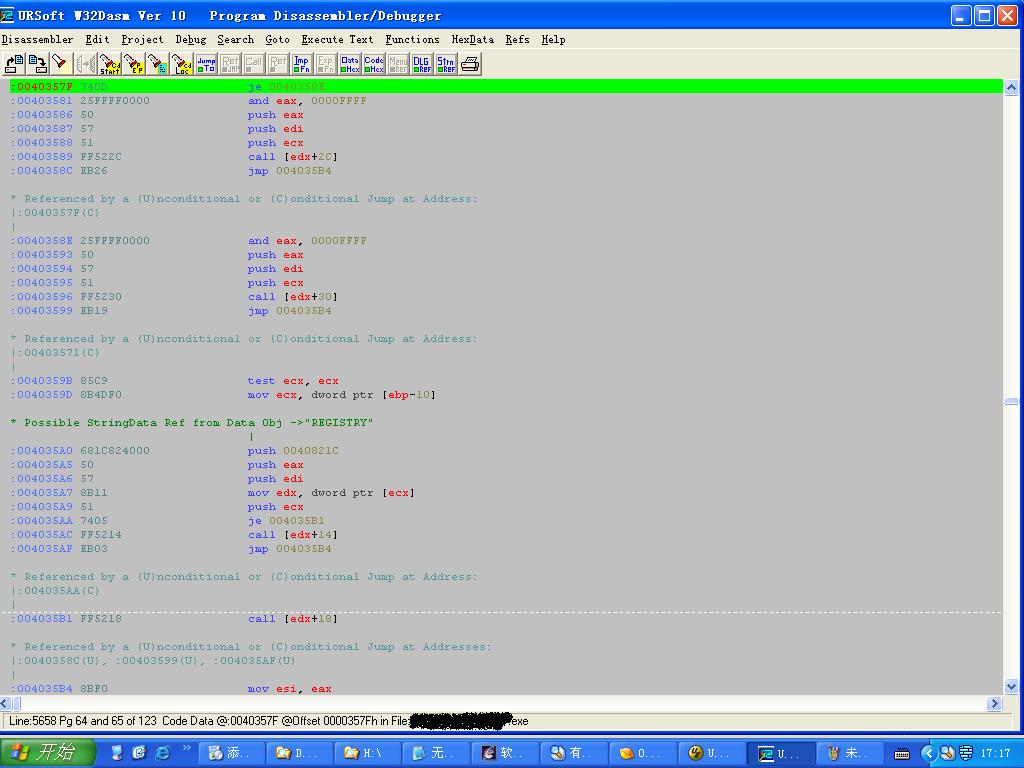The height and width of the screenshot is (768, 1024).
Task: Click the save disassembly text icon
Action: pos(37,63)
